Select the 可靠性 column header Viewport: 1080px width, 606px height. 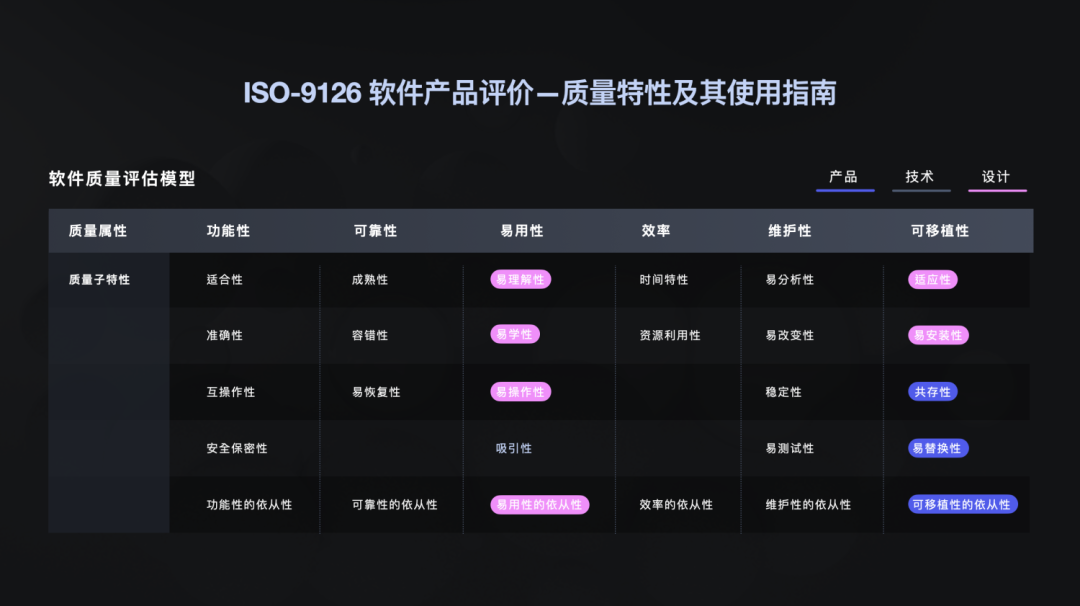coord(375,231)
